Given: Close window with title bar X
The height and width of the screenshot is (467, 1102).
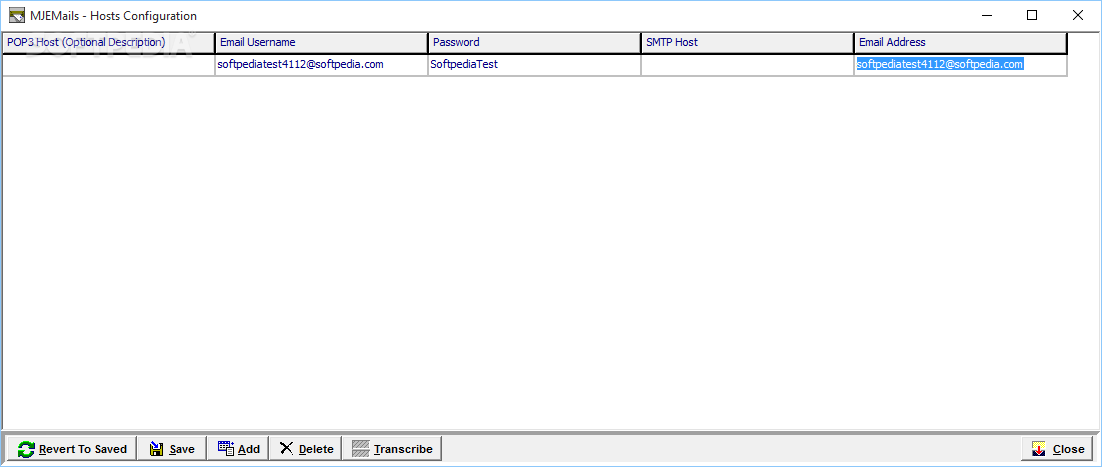Looking at the screenshot, I should point(1077,15).
